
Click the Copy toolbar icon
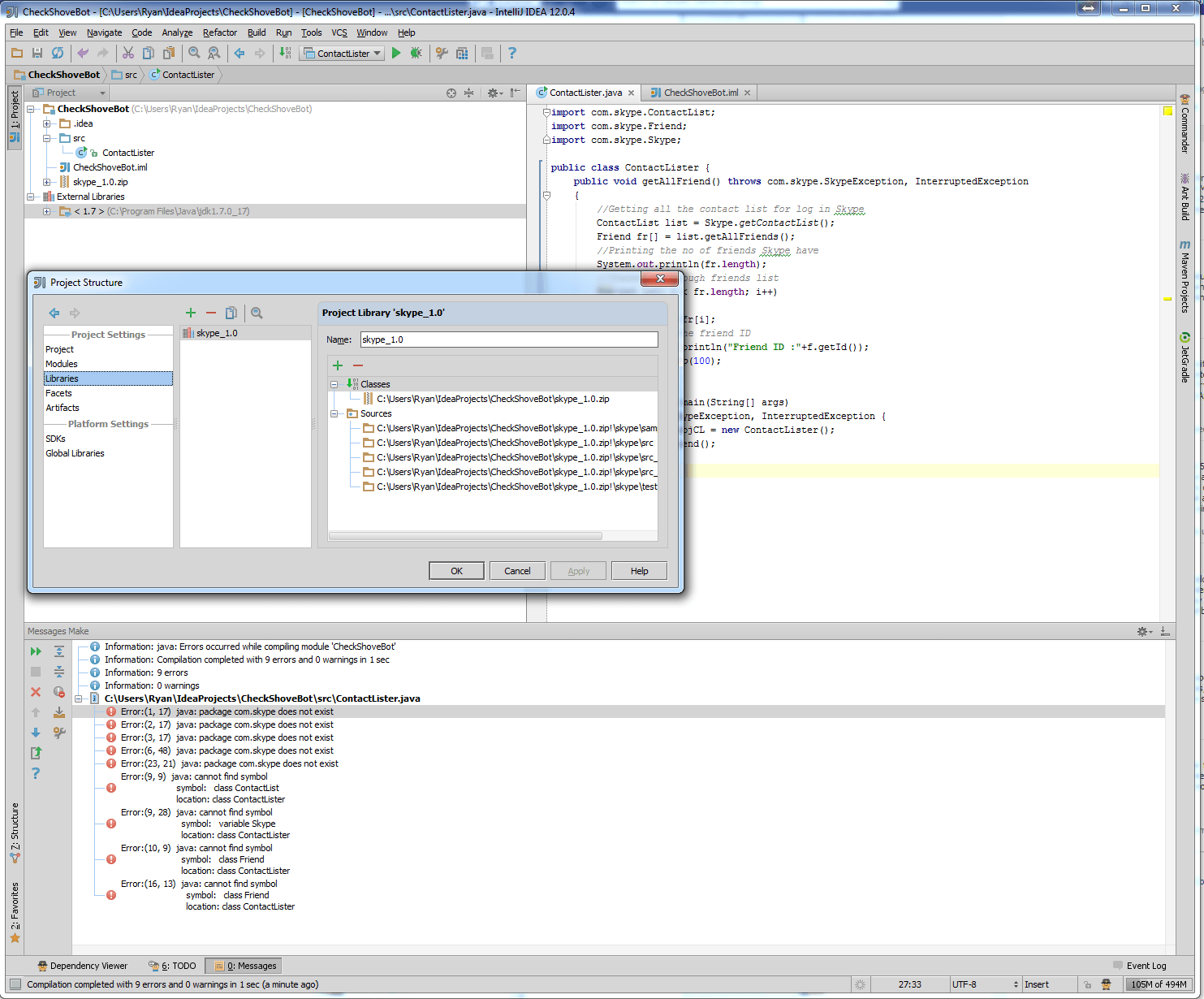pyautogui.click(x=149, y=53)
